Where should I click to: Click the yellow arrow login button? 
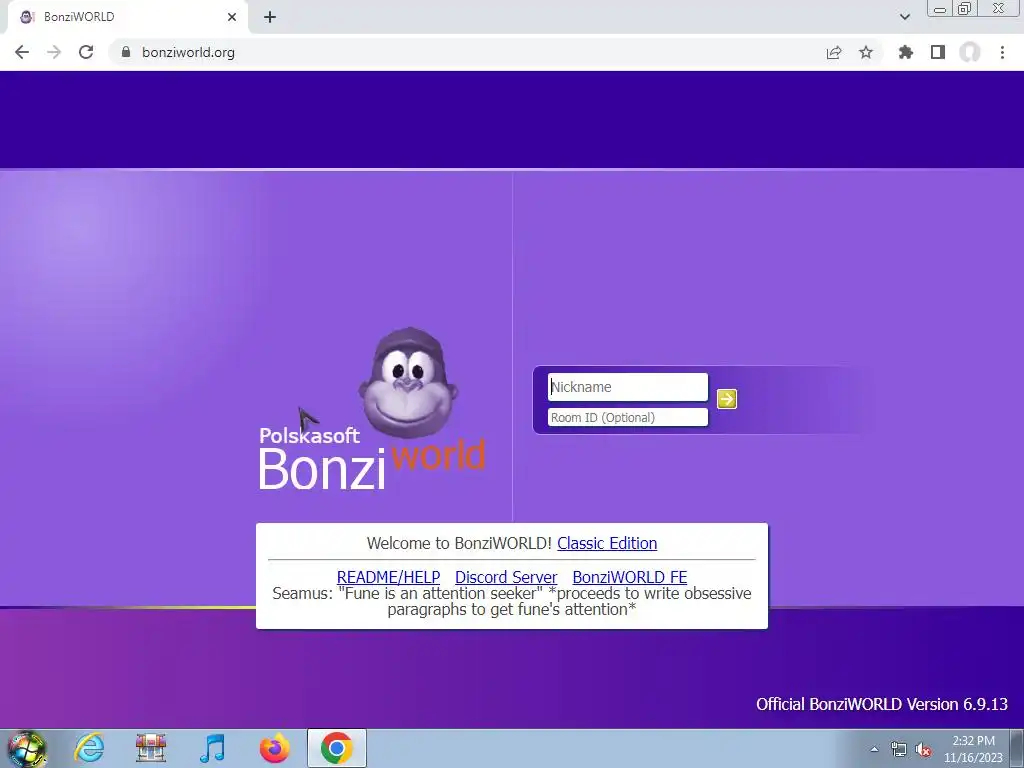[726, 399]
